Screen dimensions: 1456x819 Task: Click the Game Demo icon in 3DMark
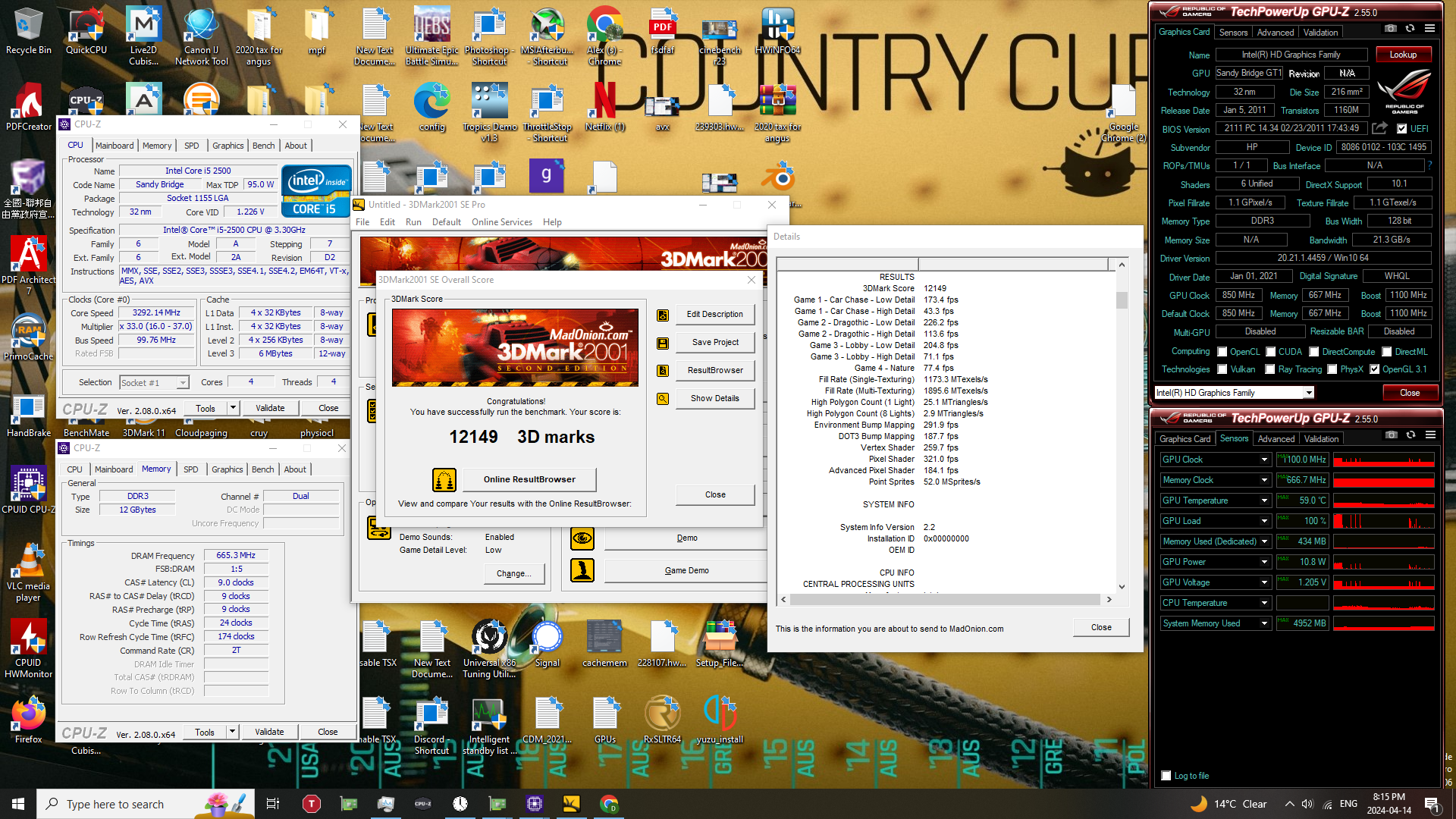pyautogui.click(x=582, y=570)
